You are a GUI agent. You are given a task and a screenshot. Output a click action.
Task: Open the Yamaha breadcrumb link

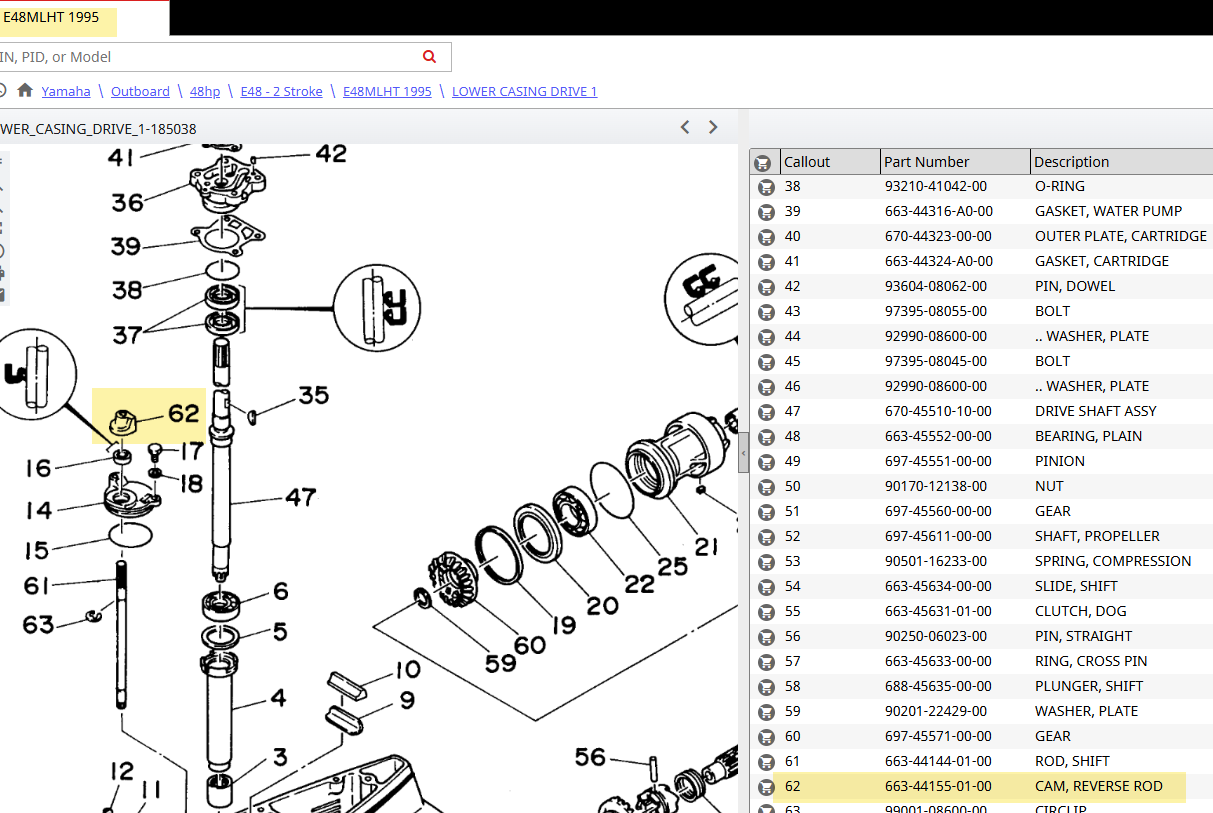click(66, 91)
